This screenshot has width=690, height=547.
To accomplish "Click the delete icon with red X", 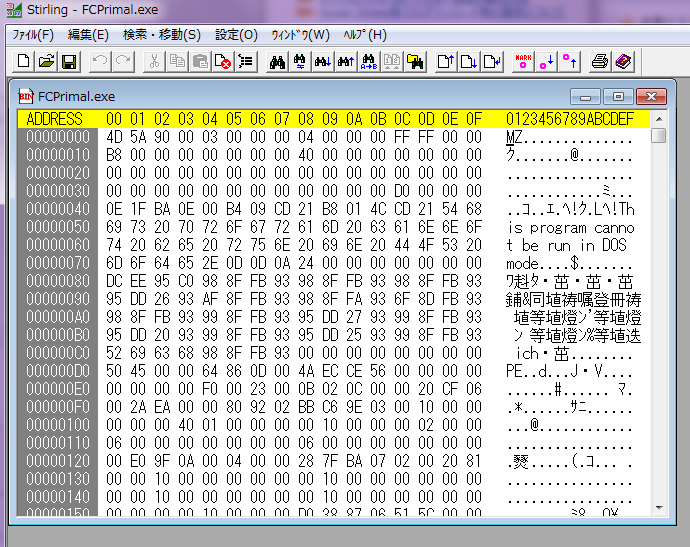I will (223, 62).
